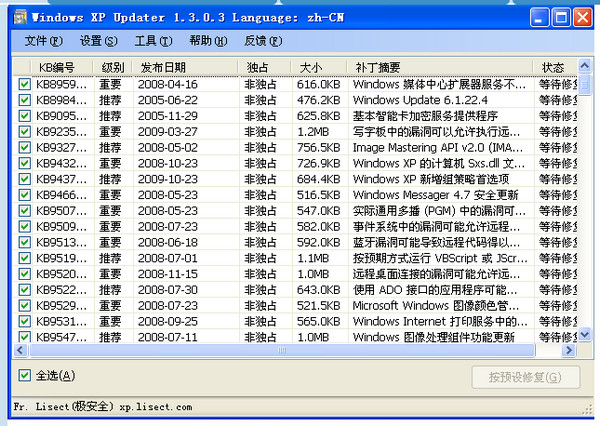600x426 pixels.
Task: Select the date cell 2008-04-16
Action: [168, 84]
